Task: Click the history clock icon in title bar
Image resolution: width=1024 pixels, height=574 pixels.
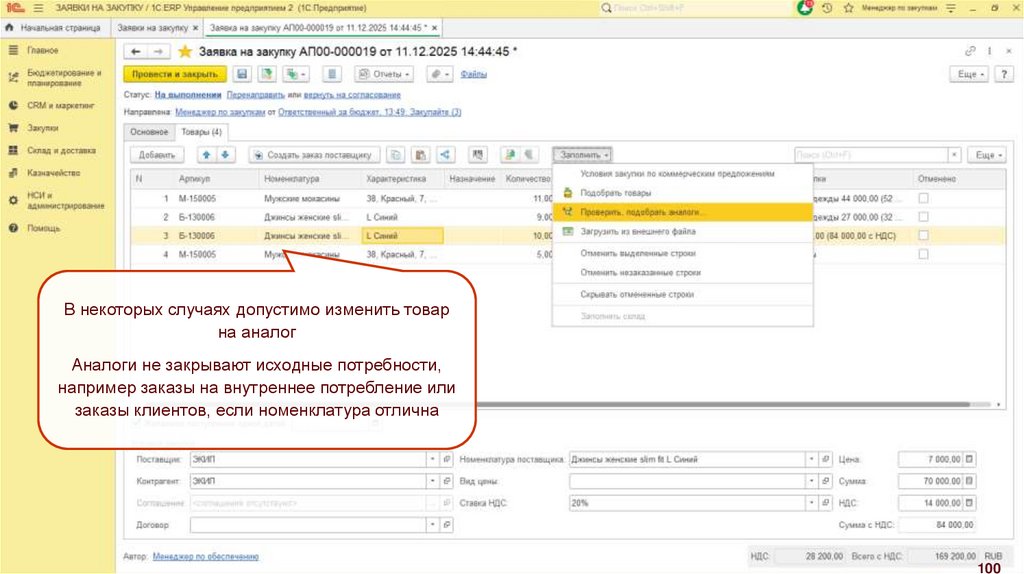Action: [x=827, y=8]
